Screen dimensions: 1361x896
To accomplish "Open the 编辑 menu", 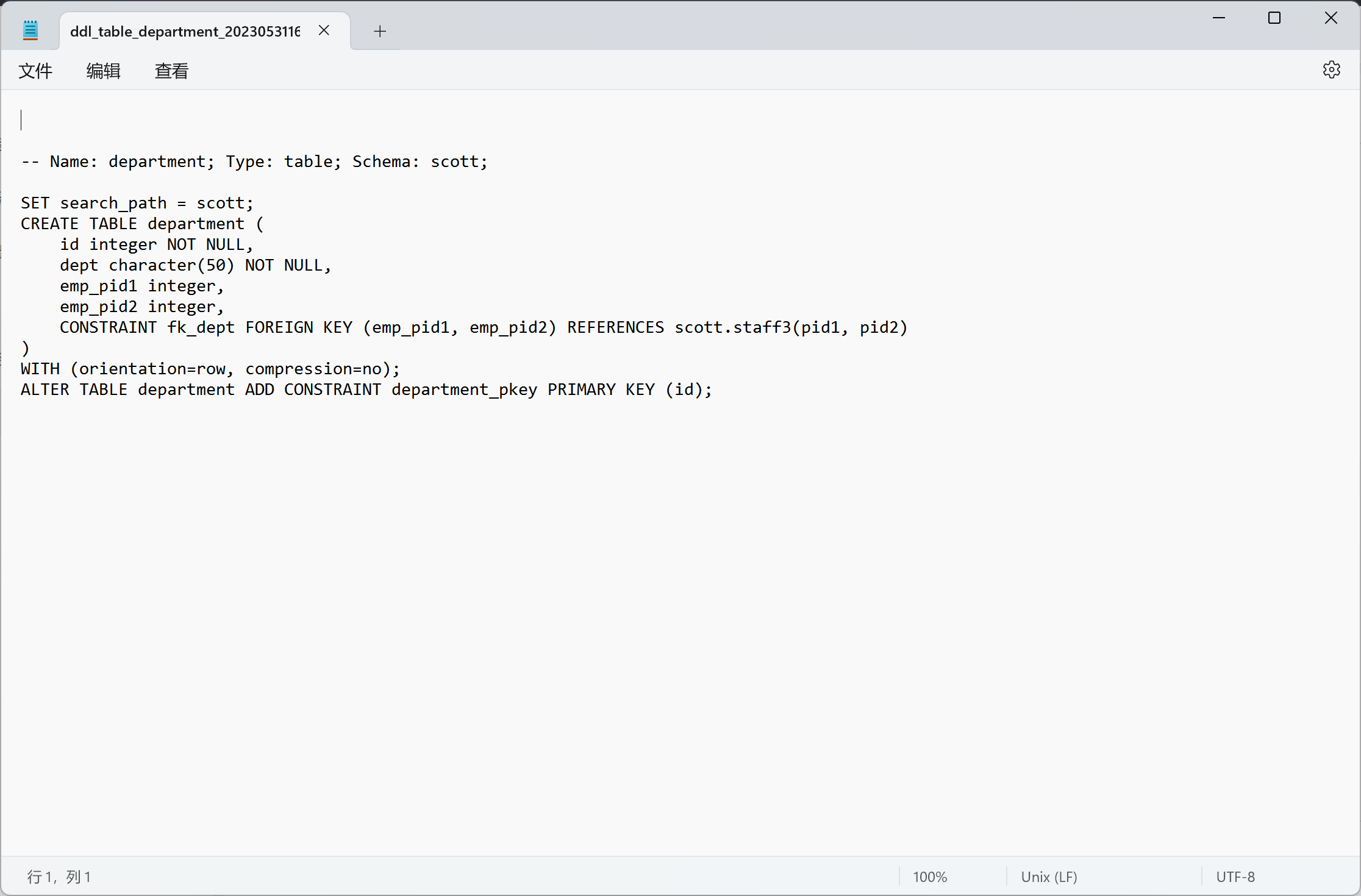I will [103, 71].
